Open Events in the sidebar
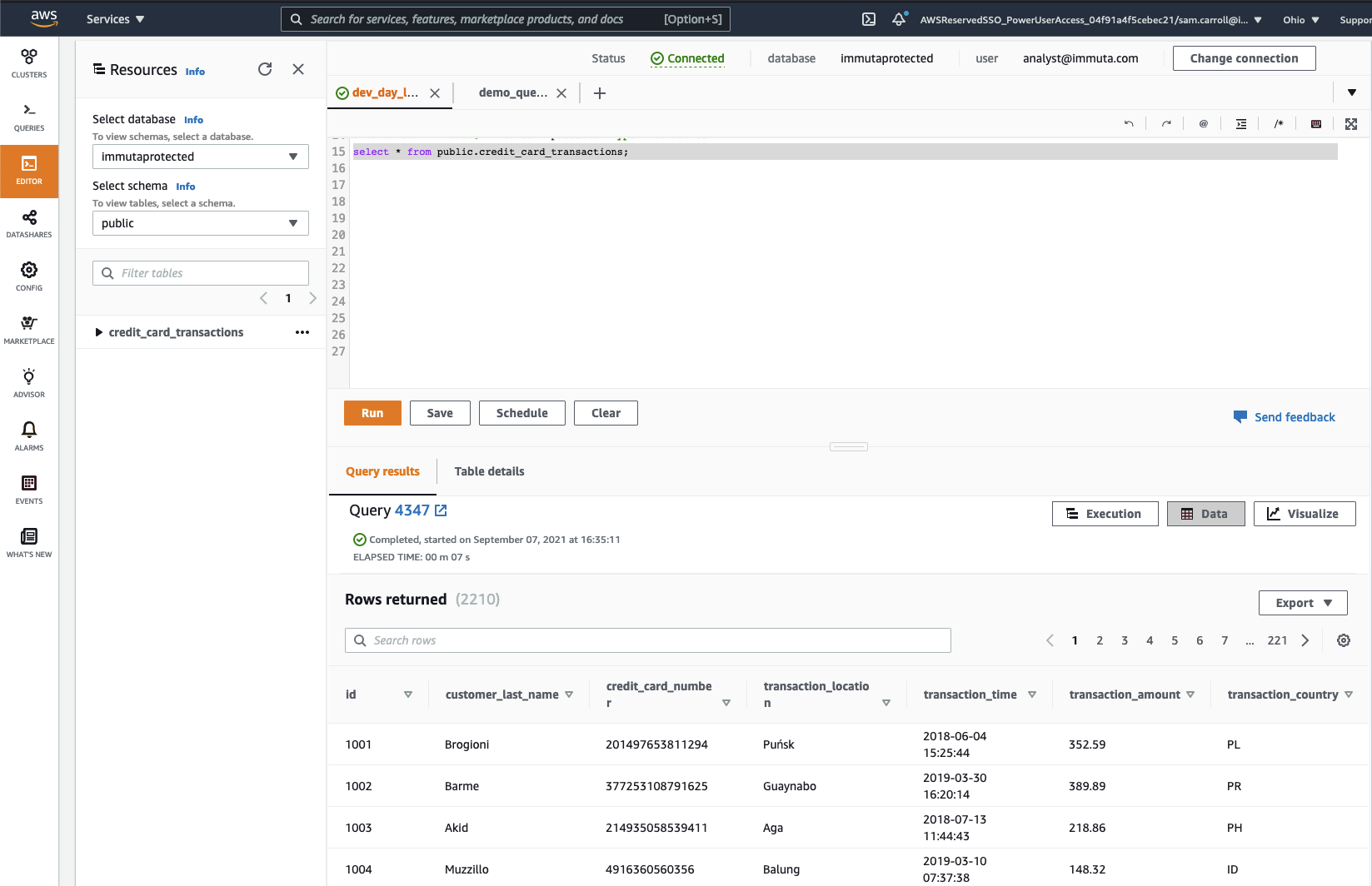The width and height of the screenshot is (1372, 886). point(29,490)
